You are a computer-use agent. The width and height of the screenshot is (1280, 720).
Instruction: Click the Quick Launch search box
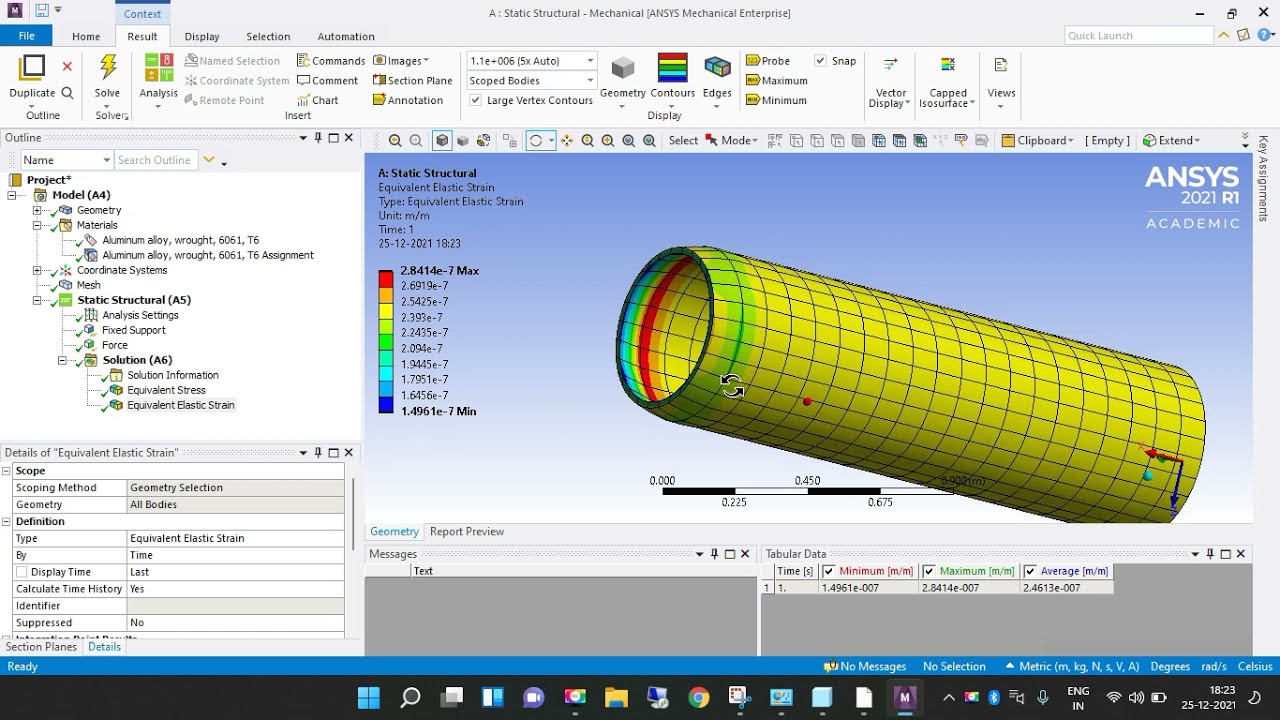1138,36
